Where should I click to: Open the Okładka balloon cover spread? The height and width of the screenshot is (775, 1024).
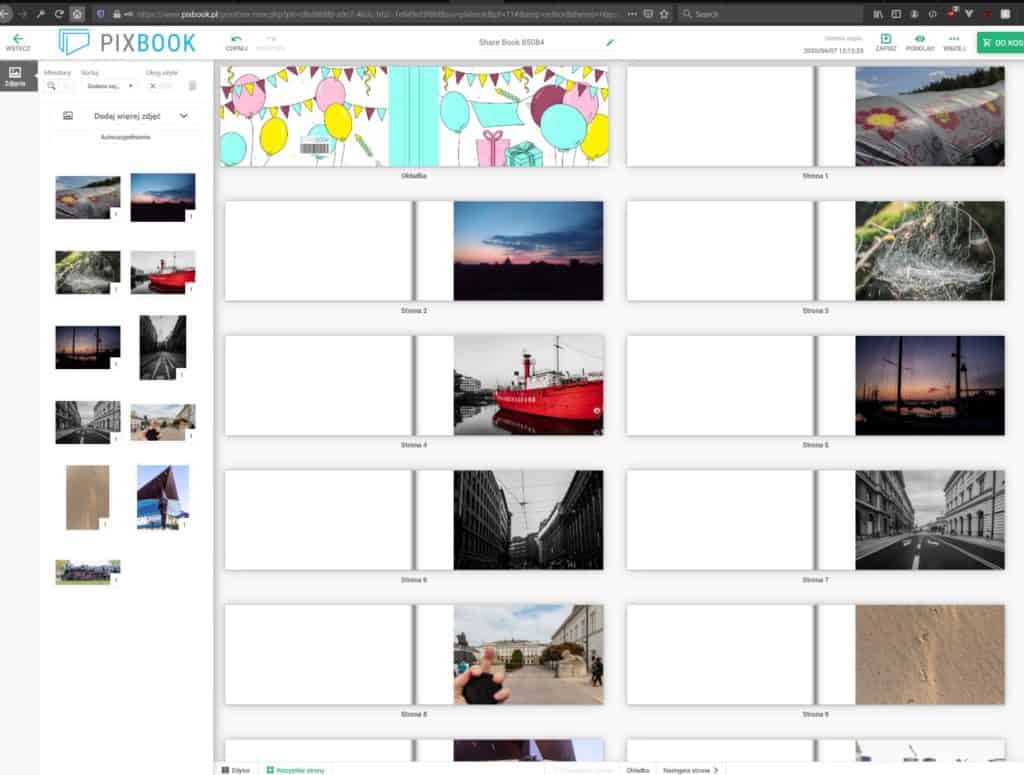pos(414,116)
